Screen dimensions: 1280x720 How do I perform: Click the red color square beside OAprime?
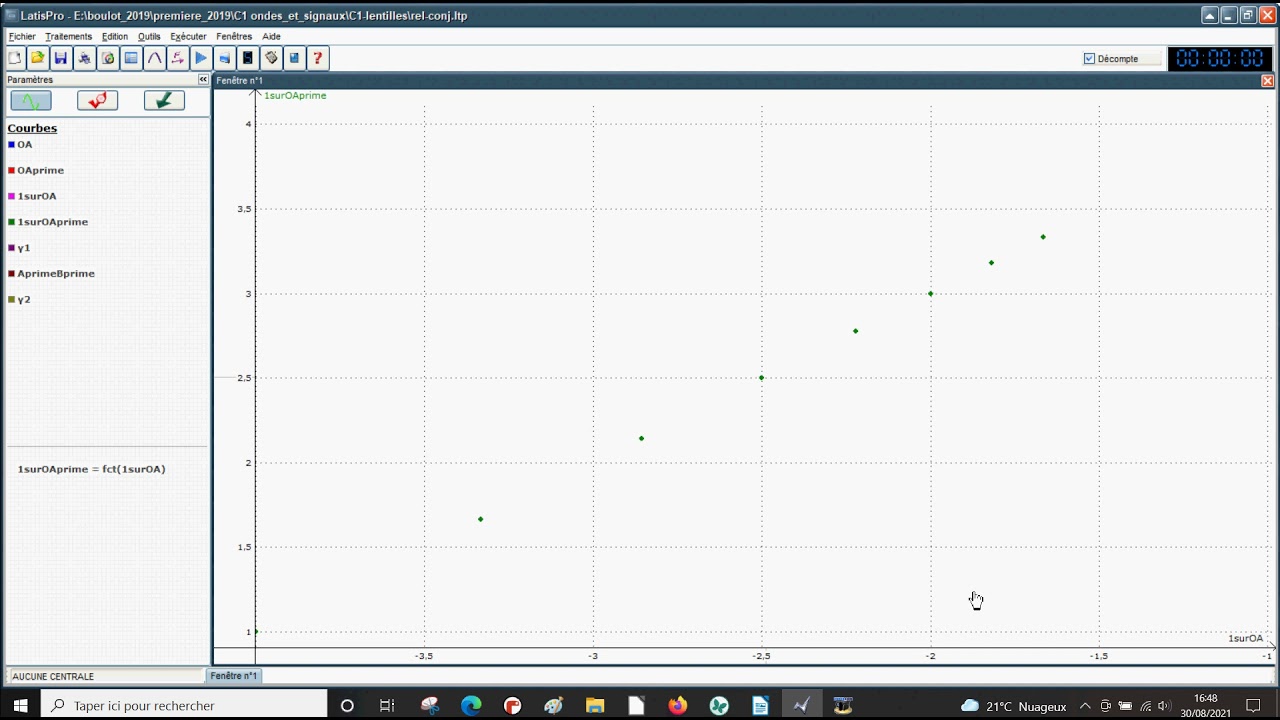11,171
